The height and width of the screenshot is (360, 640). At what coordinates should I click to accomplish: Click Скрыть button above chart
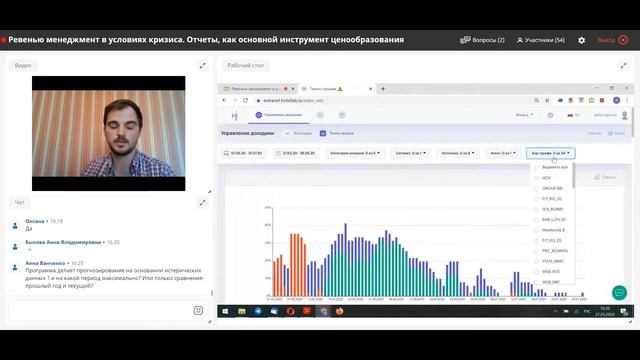604,177
